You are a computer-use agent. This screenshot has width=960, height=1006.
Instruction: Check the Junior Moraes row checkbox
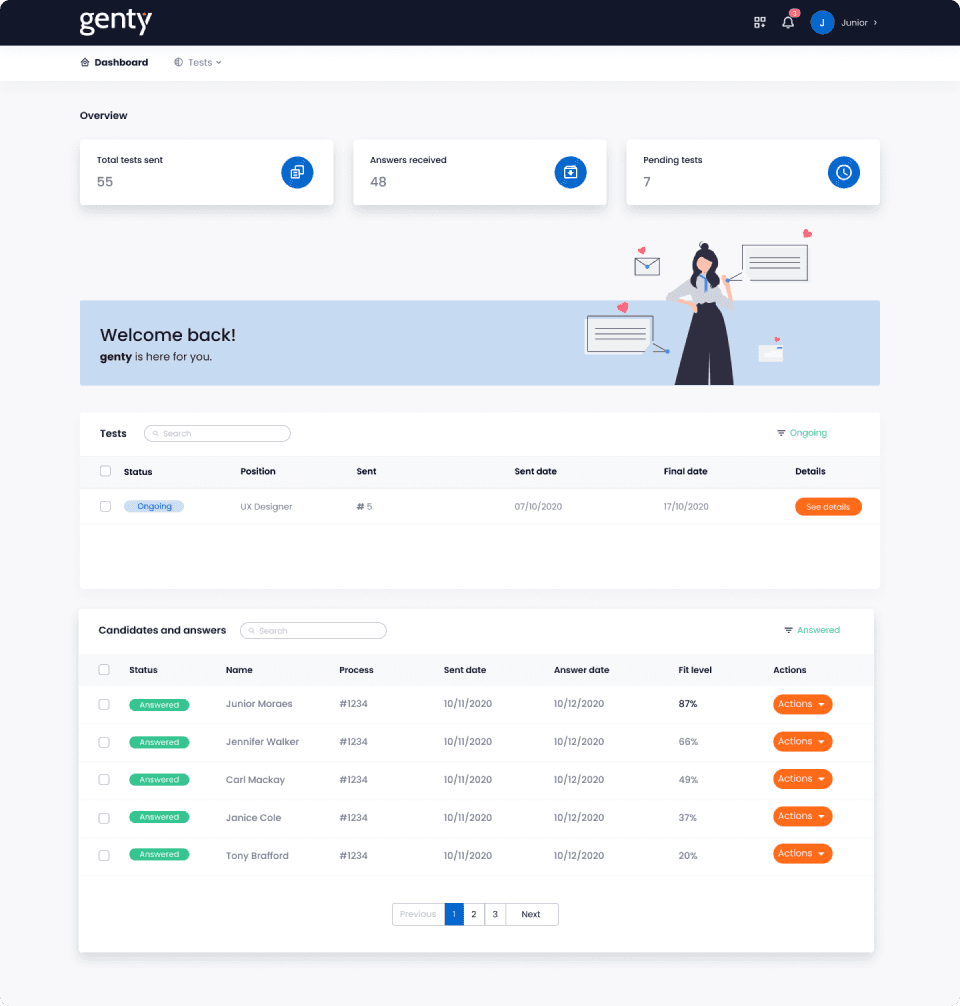pos(104,704)
